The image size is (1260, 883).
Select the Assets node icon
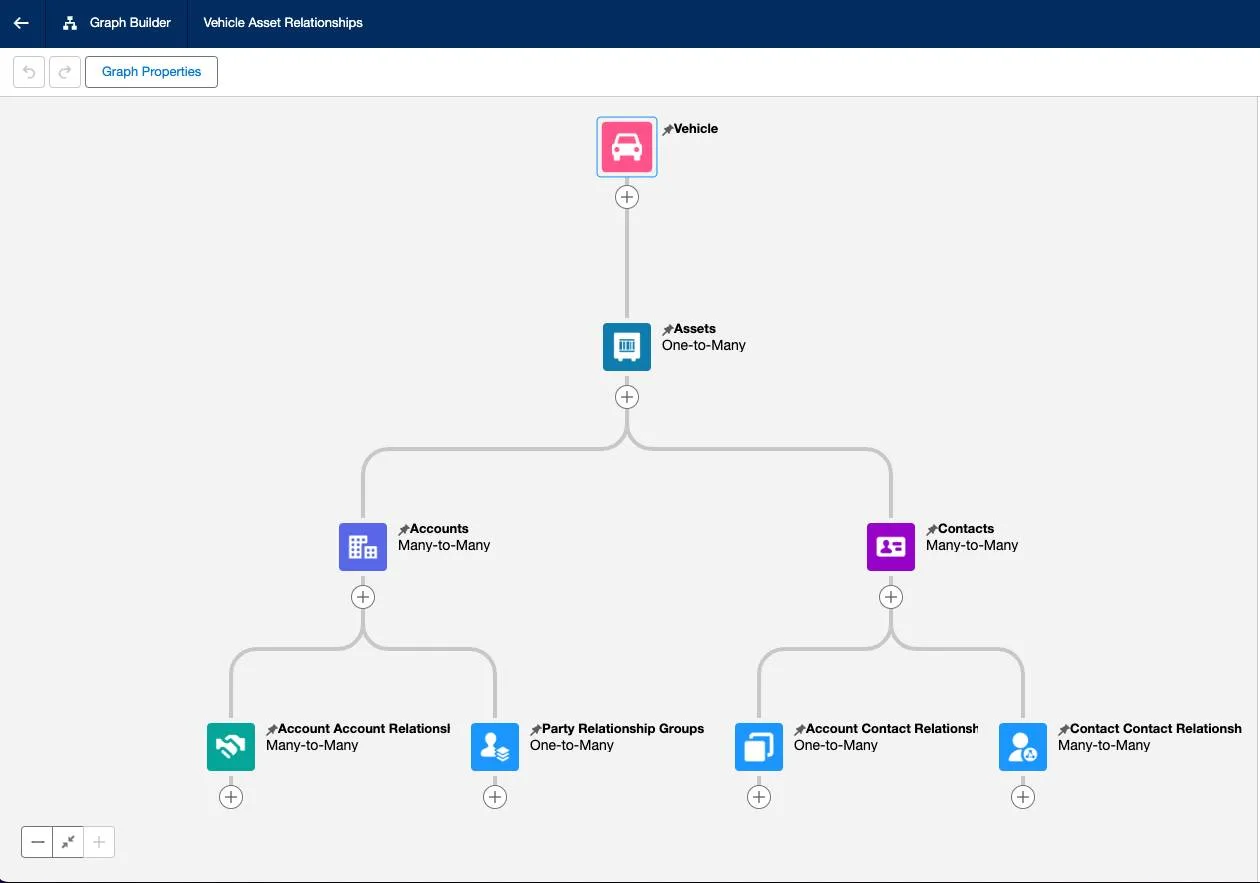(627, 347)
